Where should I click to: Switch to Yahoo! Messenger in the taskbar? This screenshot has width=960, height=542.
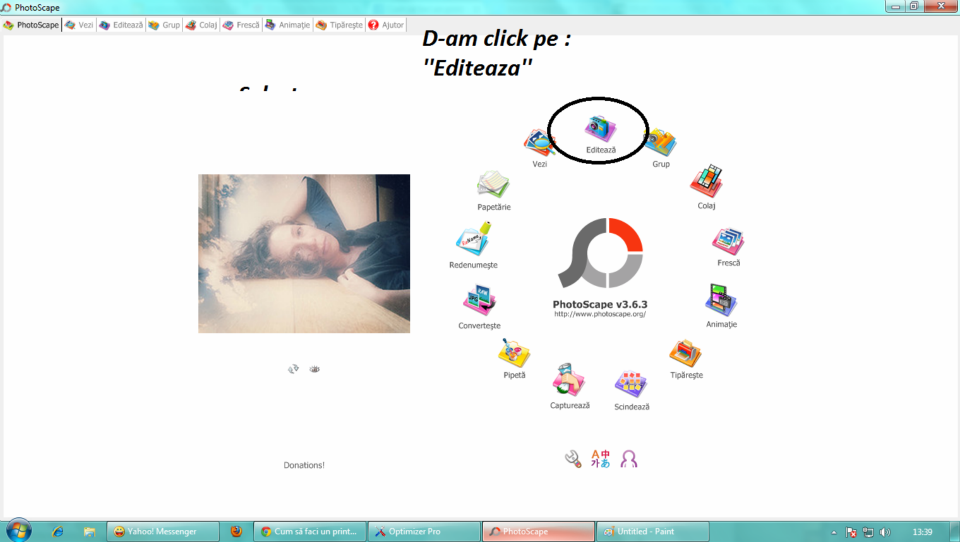click(163, 532)
